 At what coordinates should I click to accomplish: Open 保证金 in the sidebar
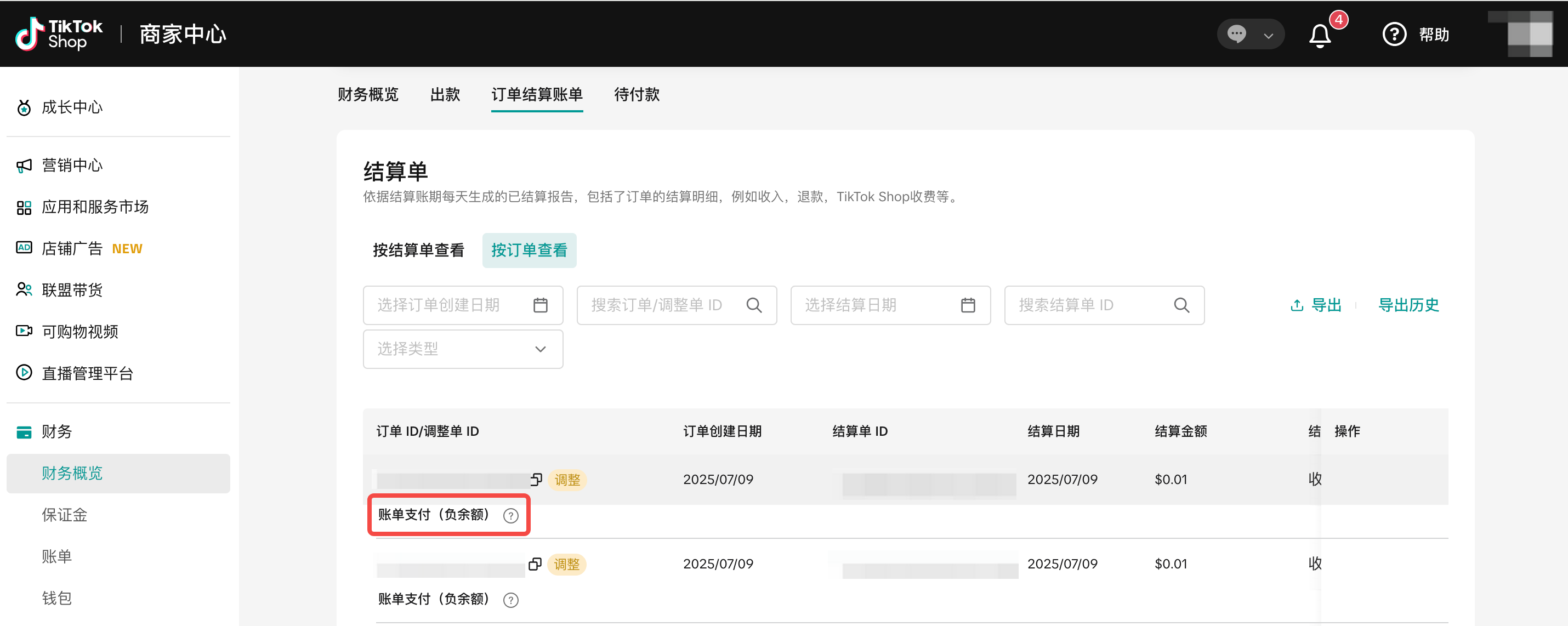65,515
